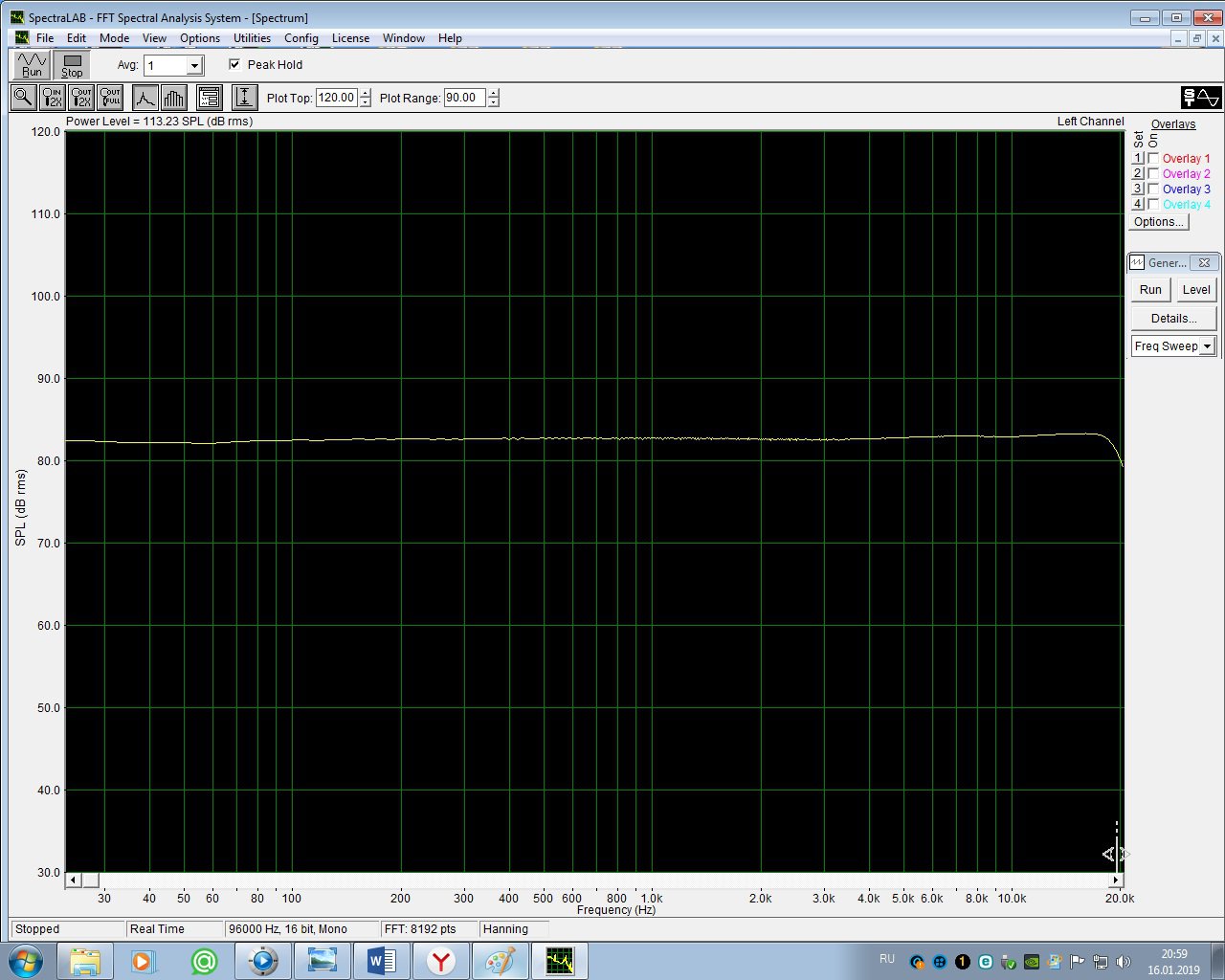Click the network icon in system tray
The width and height of the screenshot is (1225, 980).
click(1101, 962)
